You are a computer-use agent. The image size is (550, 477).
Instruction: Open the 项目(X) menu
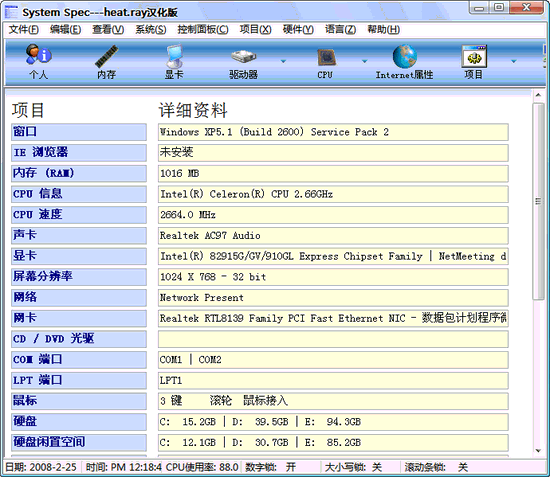tap(255, 29)
